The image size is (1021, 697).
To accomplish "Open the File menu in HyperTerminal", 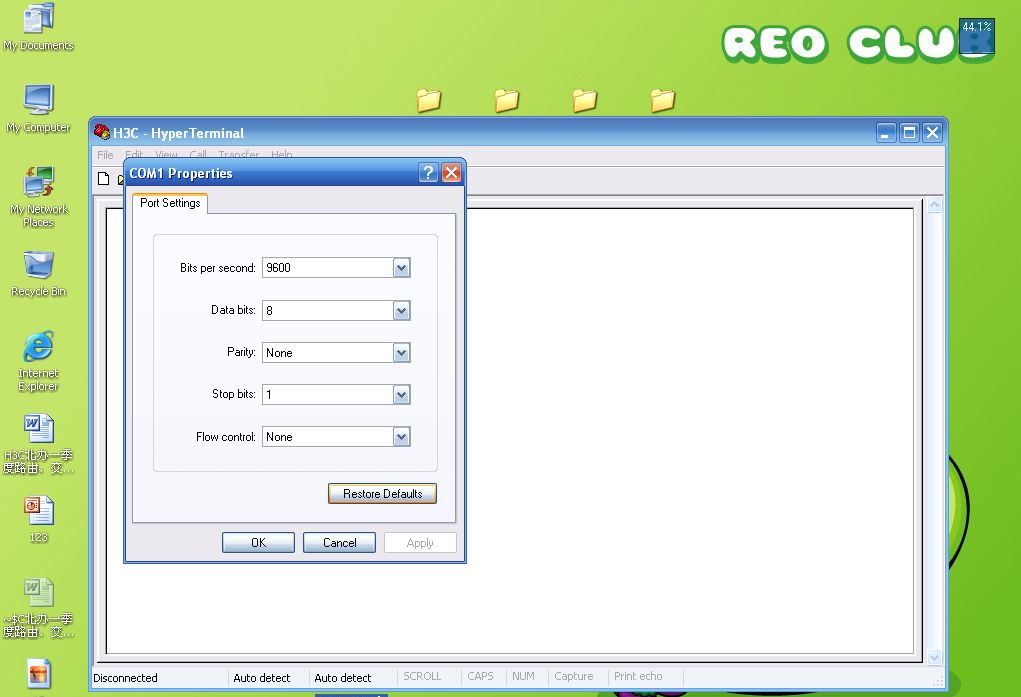I will [x=105, y=154].
